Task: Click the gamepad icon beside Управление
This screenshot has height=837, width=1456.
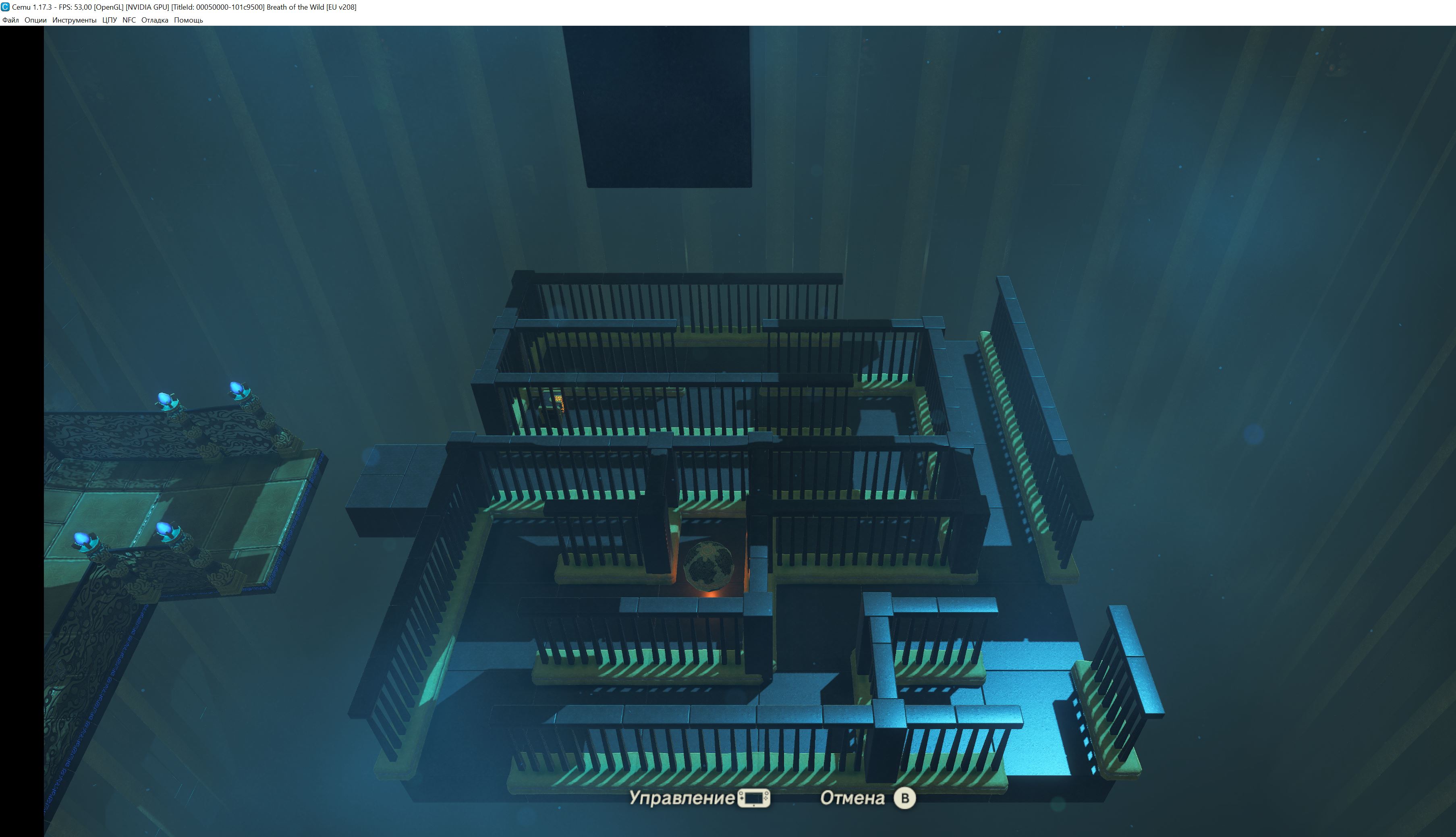Action: [753, 798]
